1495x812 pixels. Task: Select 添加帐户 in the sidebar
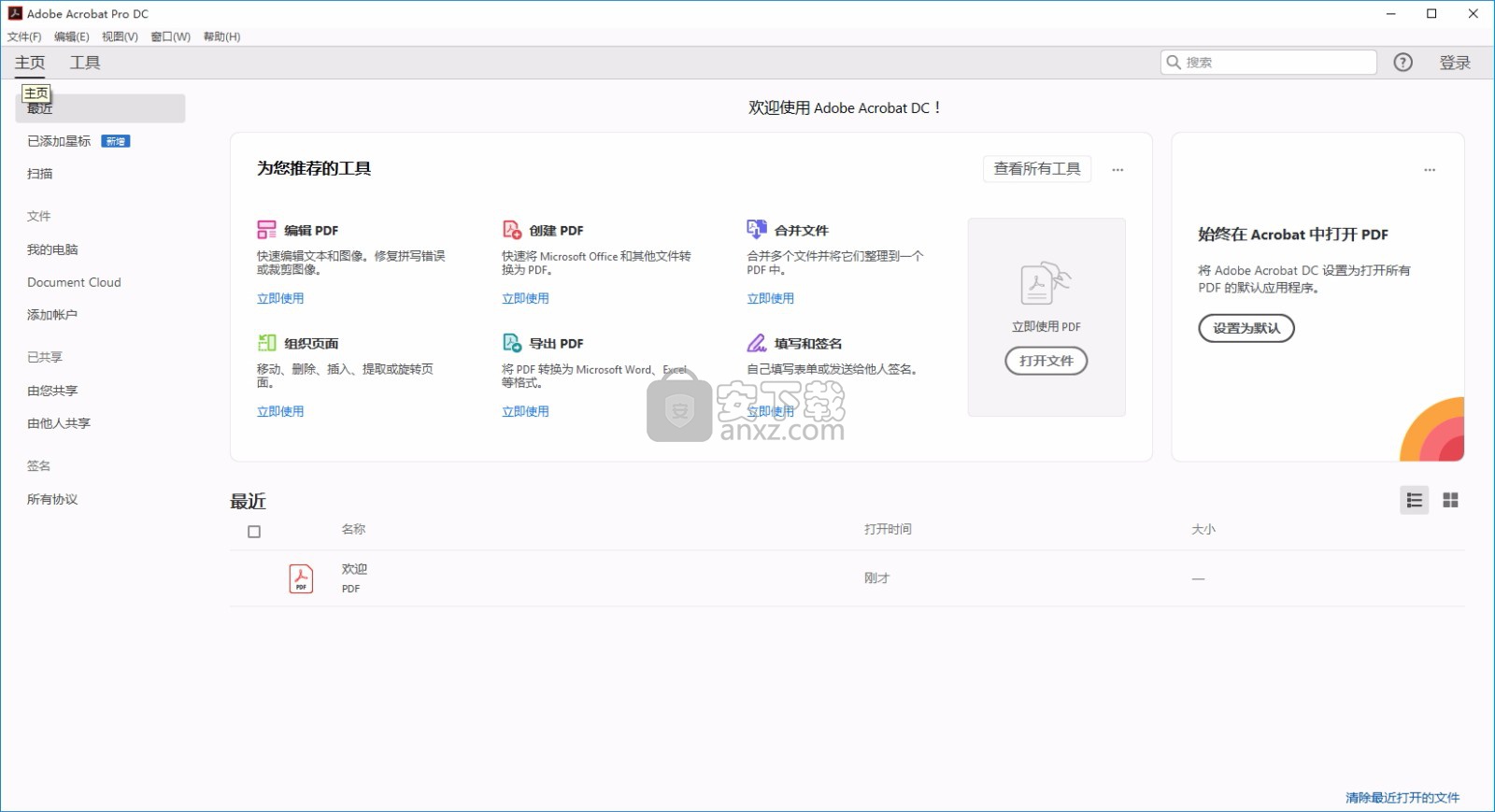(x=52, y=315)
